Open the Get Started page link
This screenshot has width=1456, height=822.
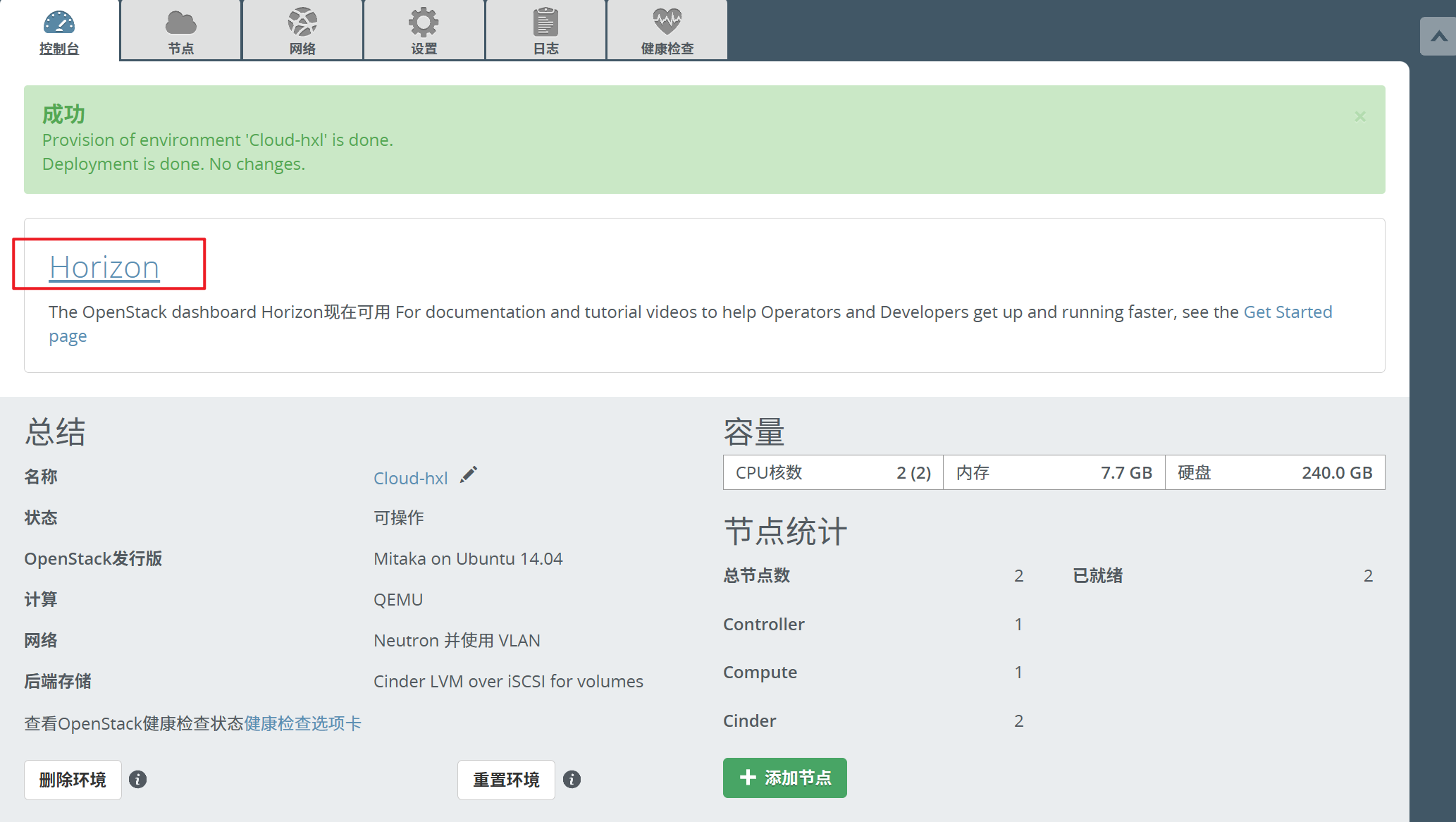point(1288,312)
